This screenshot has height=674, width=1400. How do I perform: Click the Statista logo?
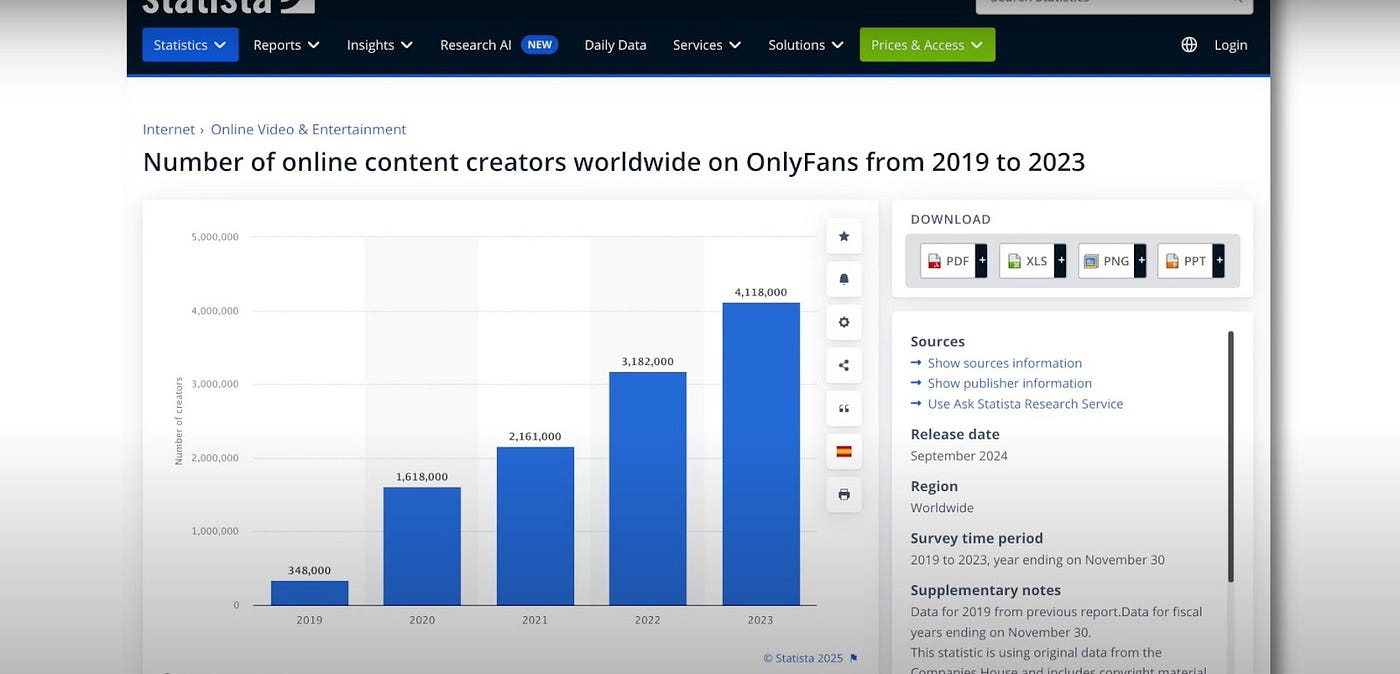click(x=228, y=5)
